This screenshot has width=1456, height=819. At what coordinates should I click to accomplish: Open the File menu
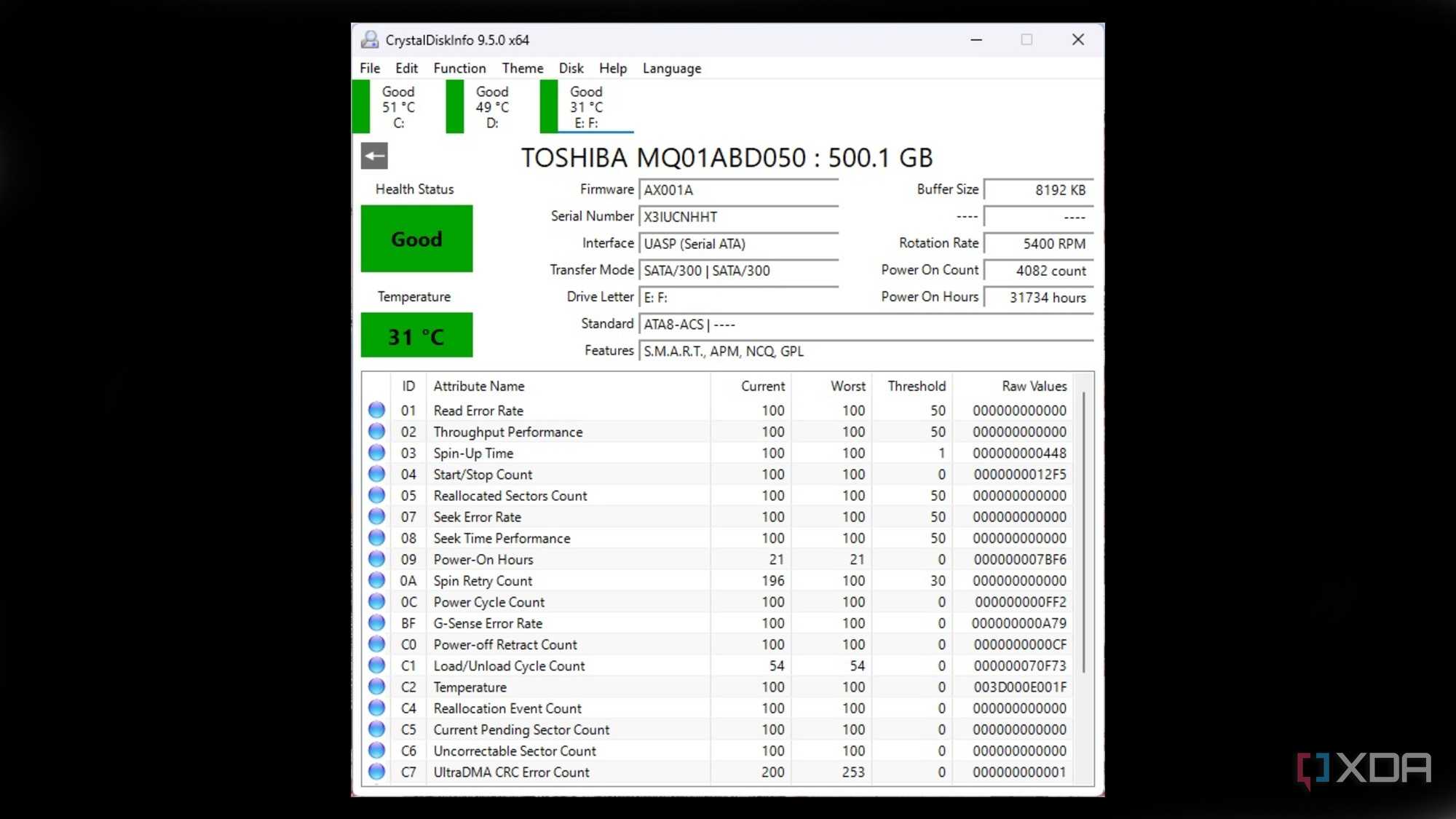370,68
